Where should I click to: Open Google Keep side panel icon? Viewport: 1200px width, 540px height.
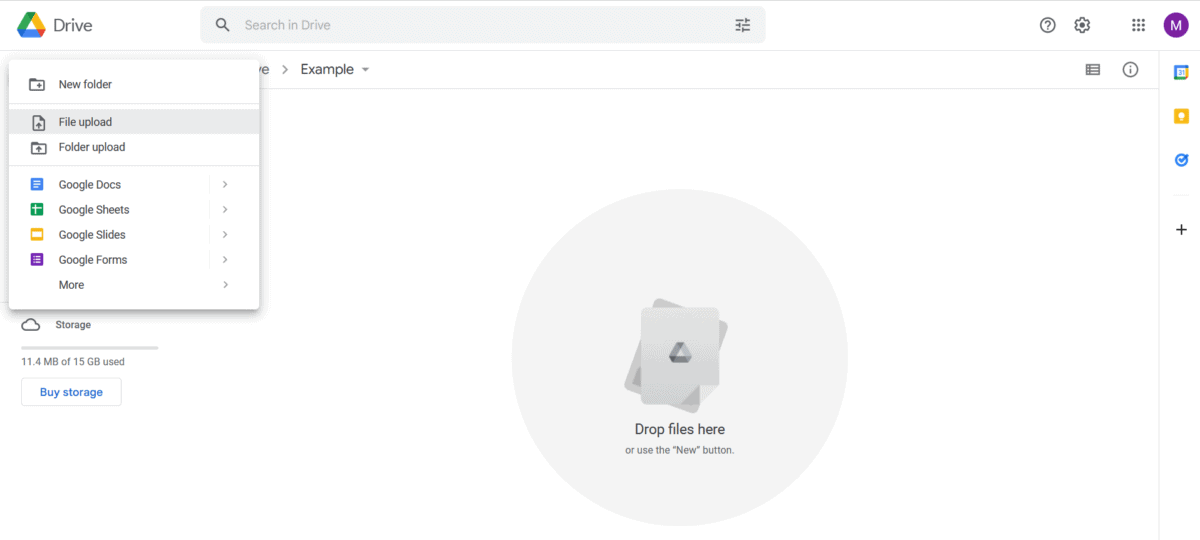click(x=1181, y=116)
